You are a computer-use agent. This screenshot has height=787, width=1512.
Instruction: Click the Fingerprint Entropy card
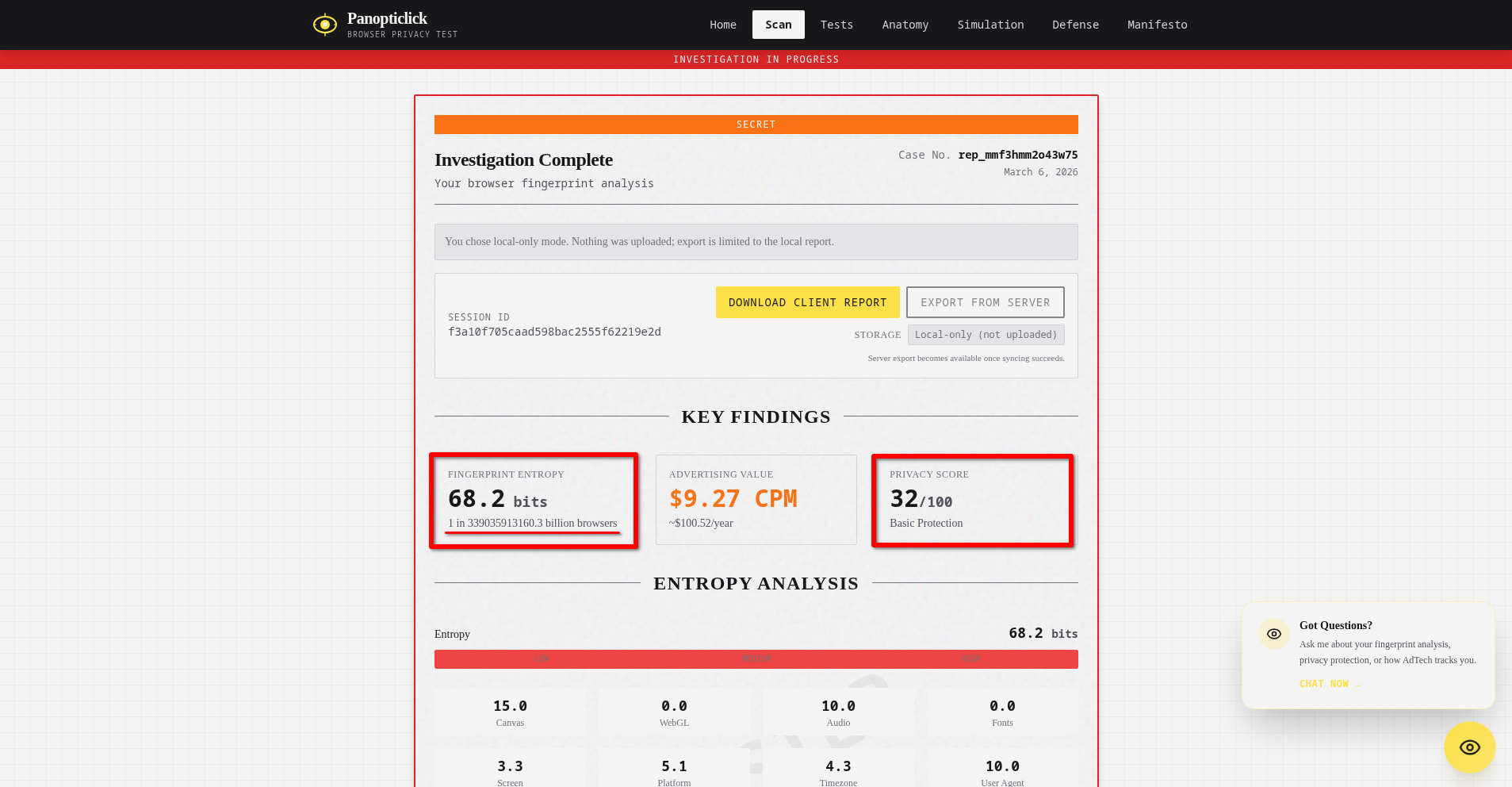click(x=534, y=500)
